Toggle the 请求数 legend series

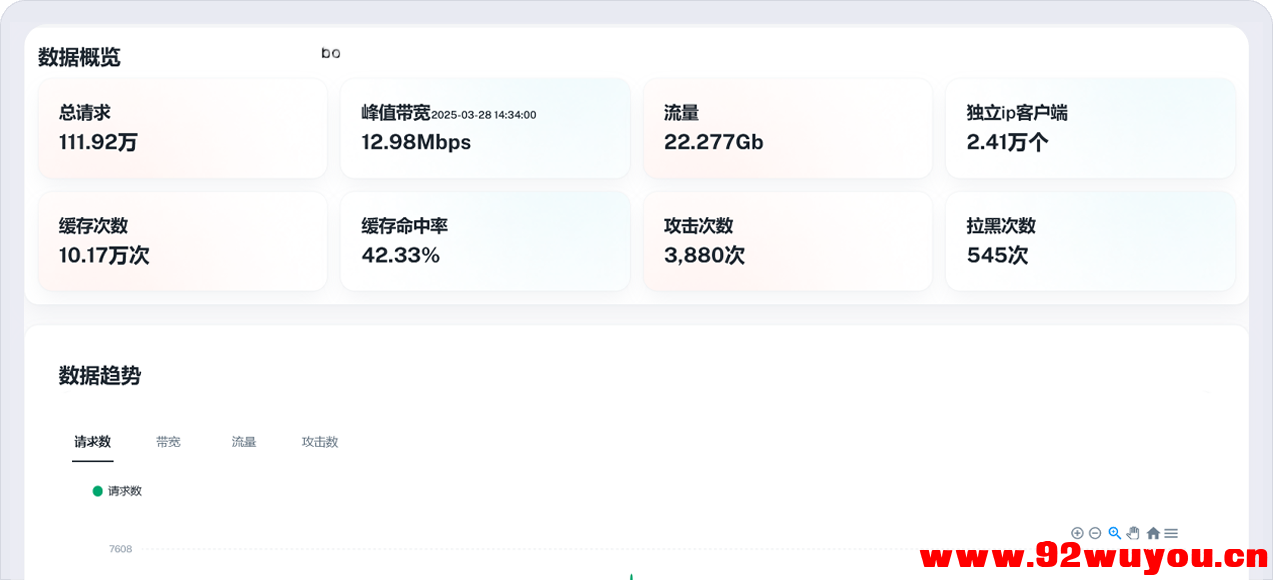tap(118, 491)
